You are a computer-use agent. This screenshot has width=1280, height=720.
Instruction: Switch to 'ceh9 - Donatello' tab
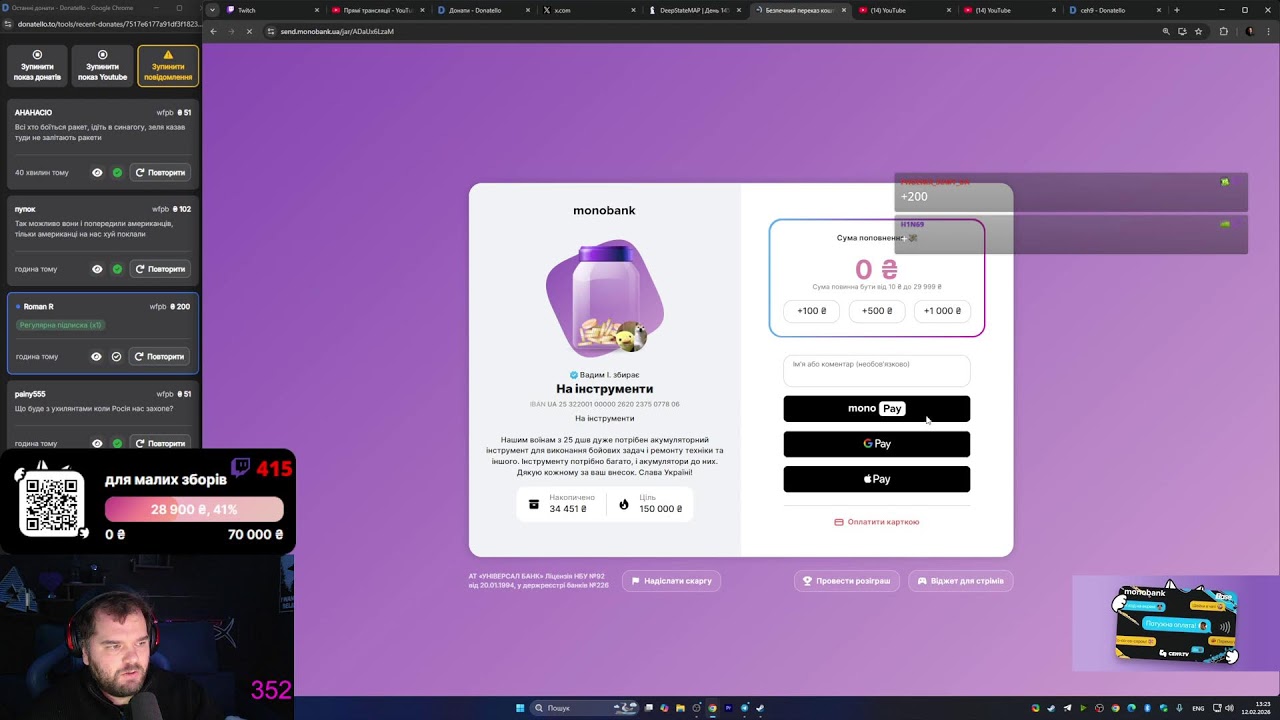[1115, 10]
